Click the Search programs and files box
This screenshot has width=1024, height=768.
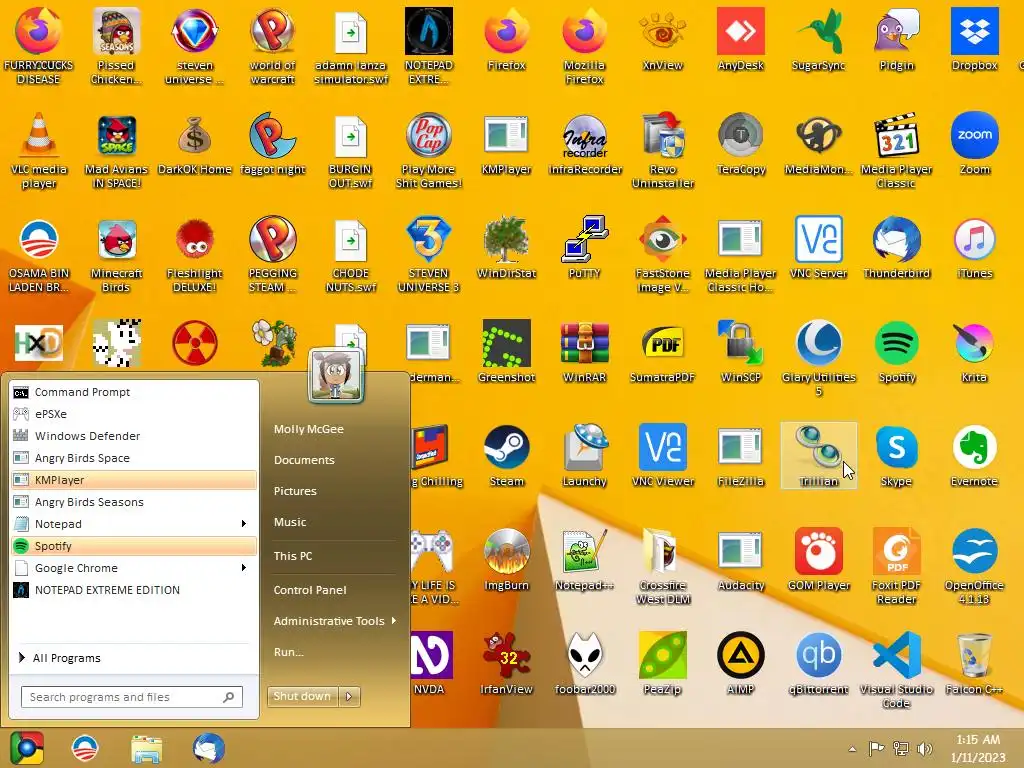132,697
